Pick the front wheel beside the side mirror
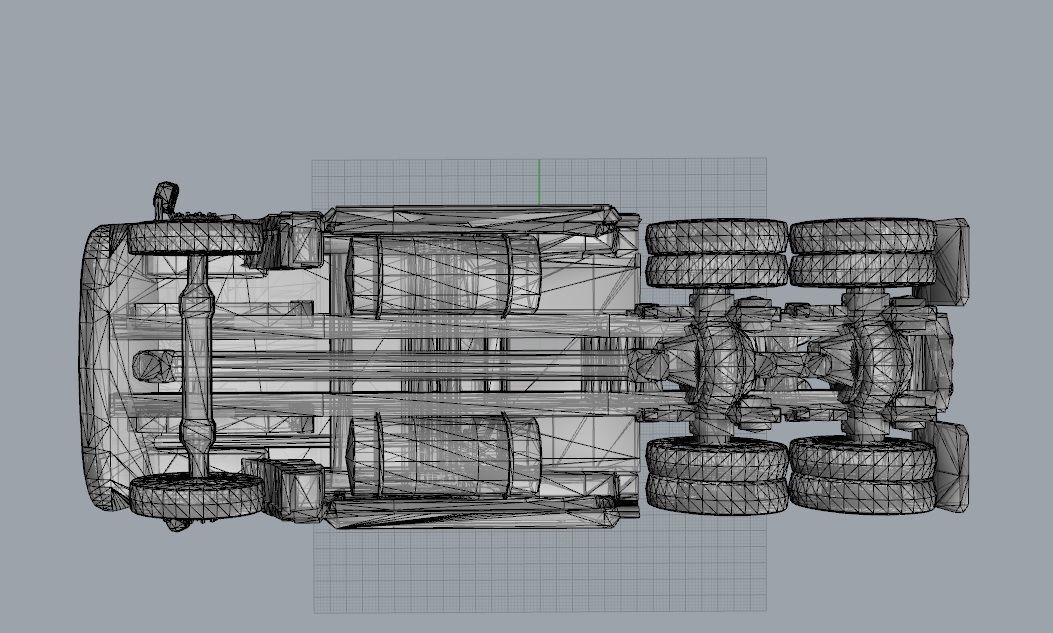 pyautogui.click(x=195, y=236)
